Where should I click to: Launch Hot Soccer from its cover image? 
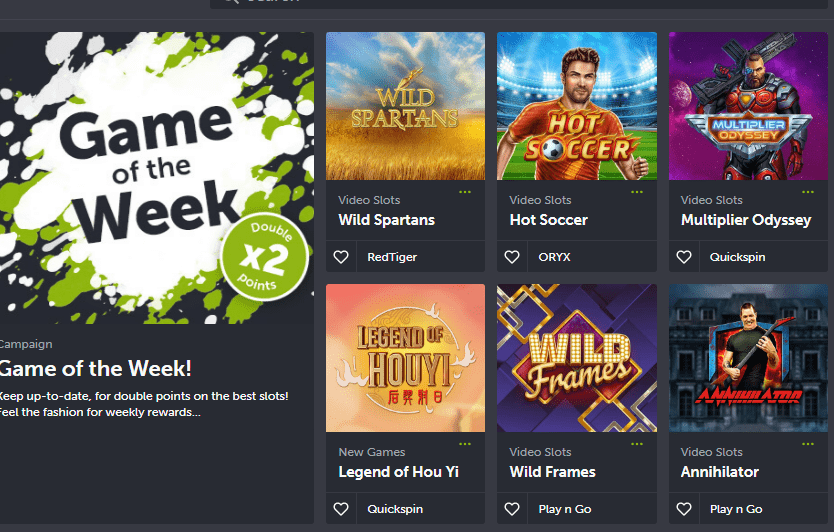coord(577,106)
